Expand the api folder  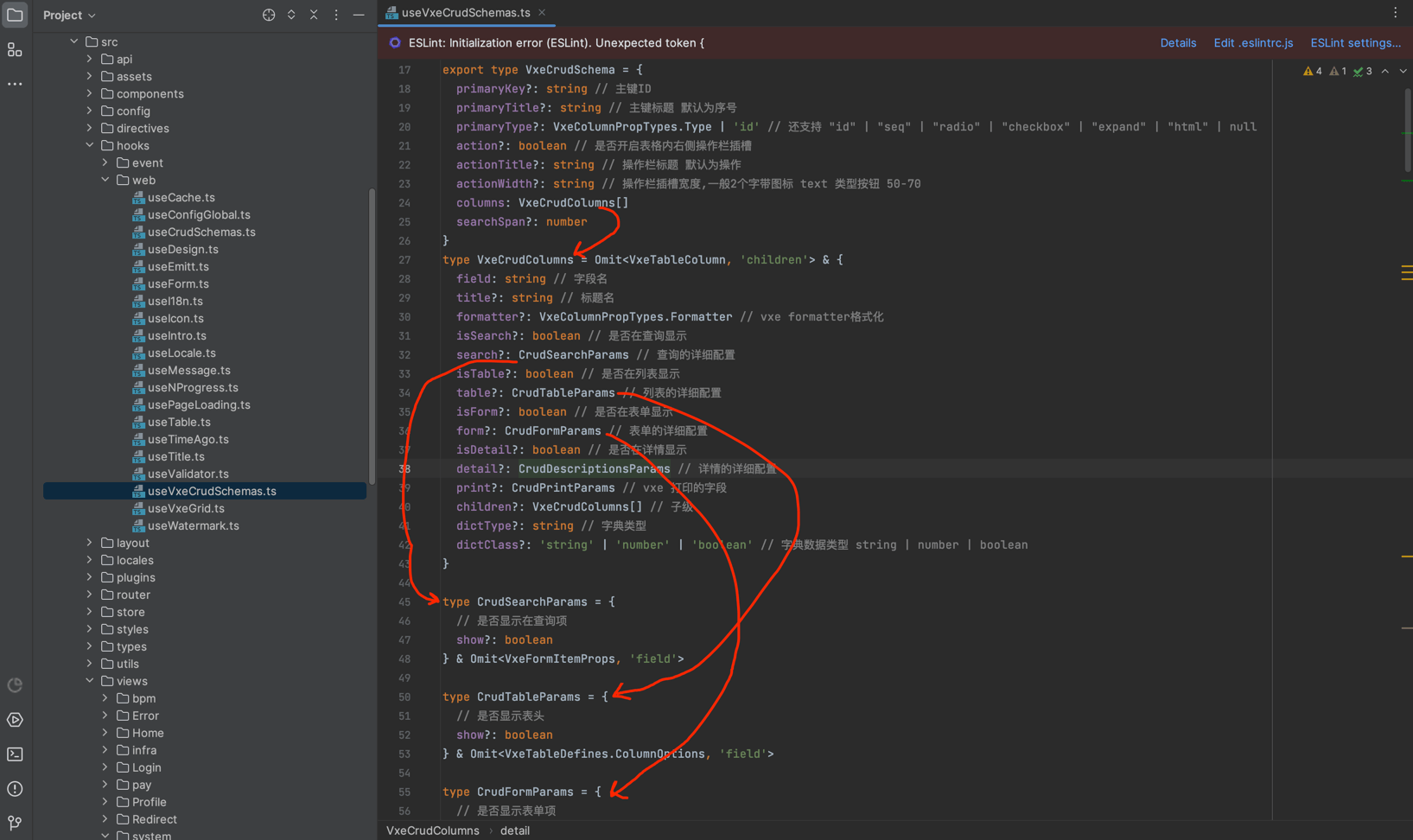pyautogui.click(x=90, y=59)
